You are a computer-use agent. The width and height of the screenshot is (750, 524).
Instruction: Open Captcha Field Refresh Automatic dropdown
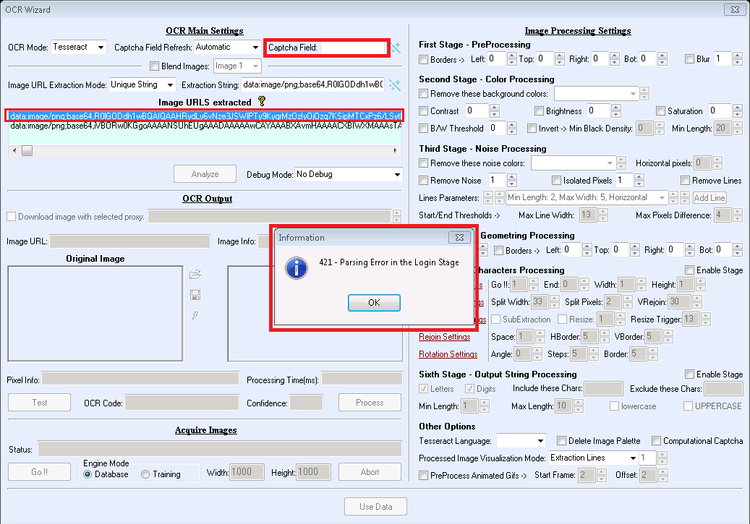255,47
